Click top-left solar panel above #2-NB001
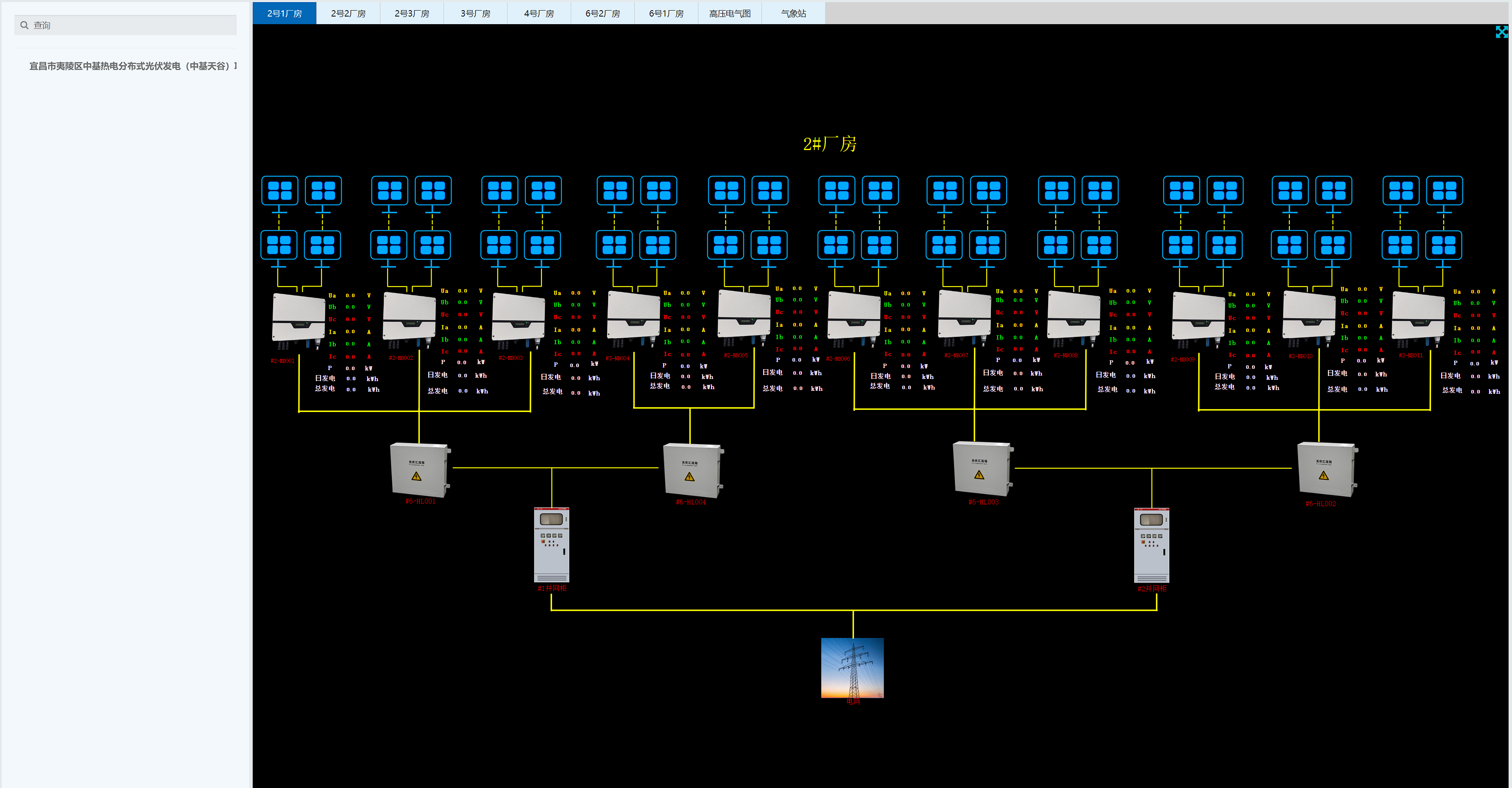This screenshot has height=788, width=1512. pos(279,191)
